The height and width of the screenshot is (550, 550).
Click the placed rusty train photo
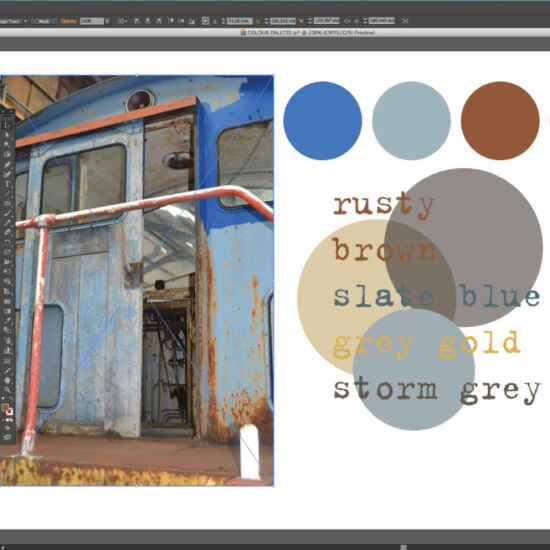tap(137, 280)
